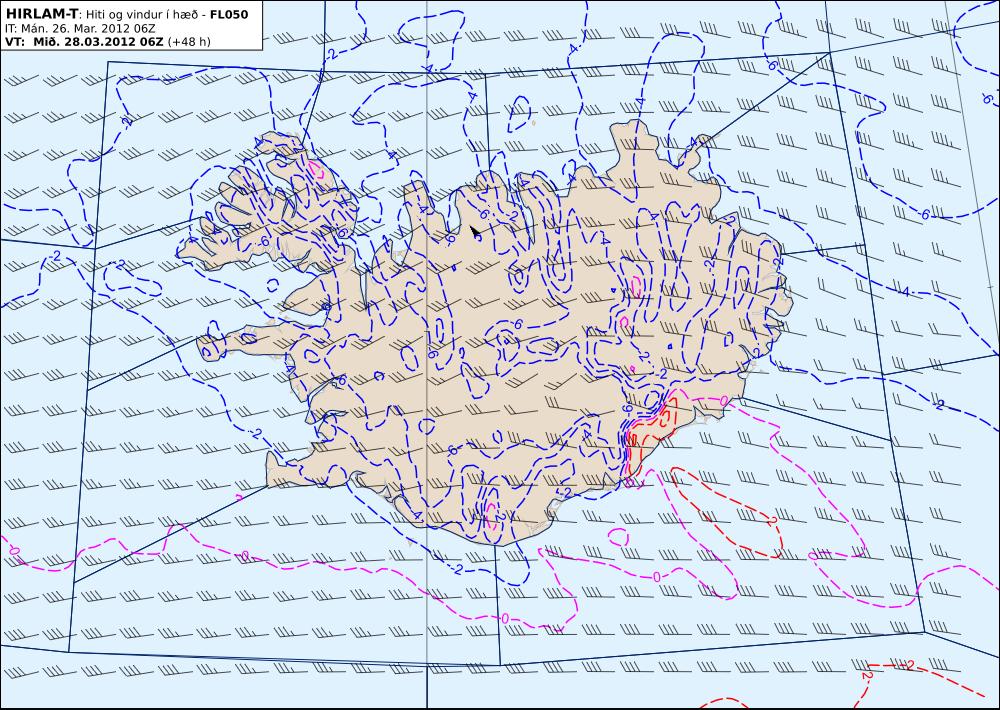Click the (+48 h) forecast offset text

[x=189, y=42]
